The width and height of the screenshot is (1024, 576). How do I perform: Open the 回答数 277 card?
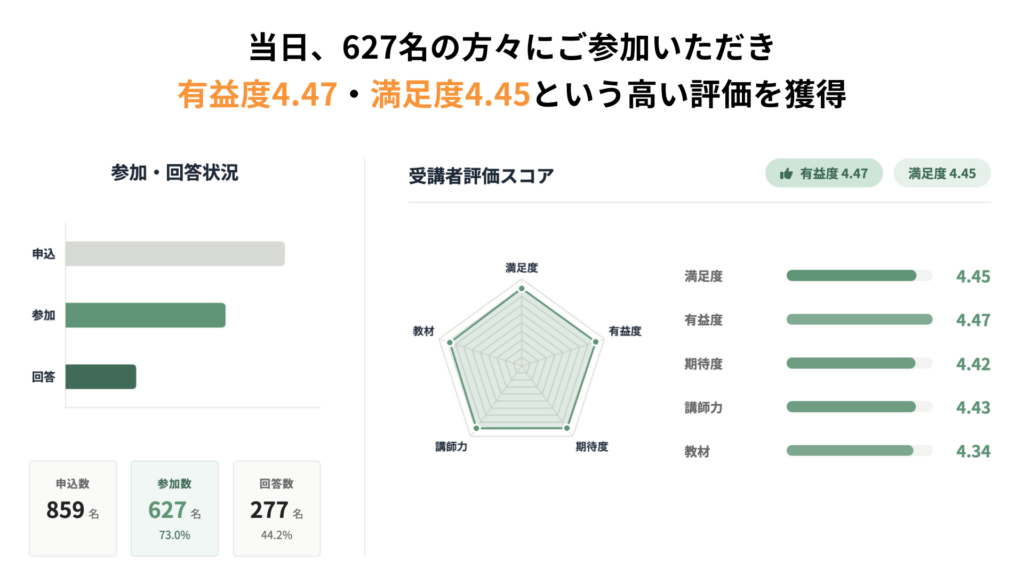click(276, 508)
